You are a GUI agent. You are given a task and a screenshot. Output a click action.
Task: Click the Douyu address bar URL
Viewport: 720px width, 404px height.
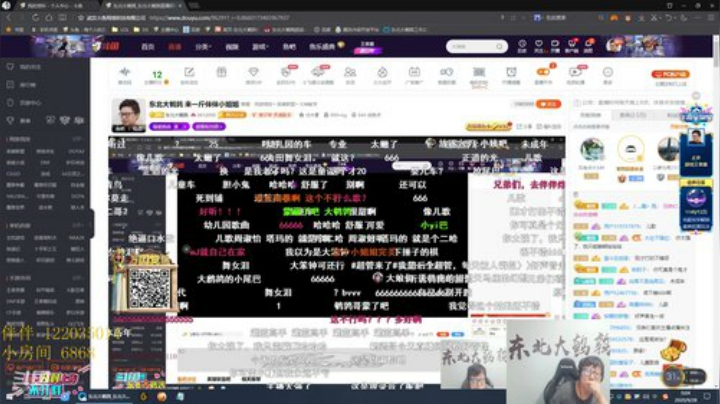(219, 18)
